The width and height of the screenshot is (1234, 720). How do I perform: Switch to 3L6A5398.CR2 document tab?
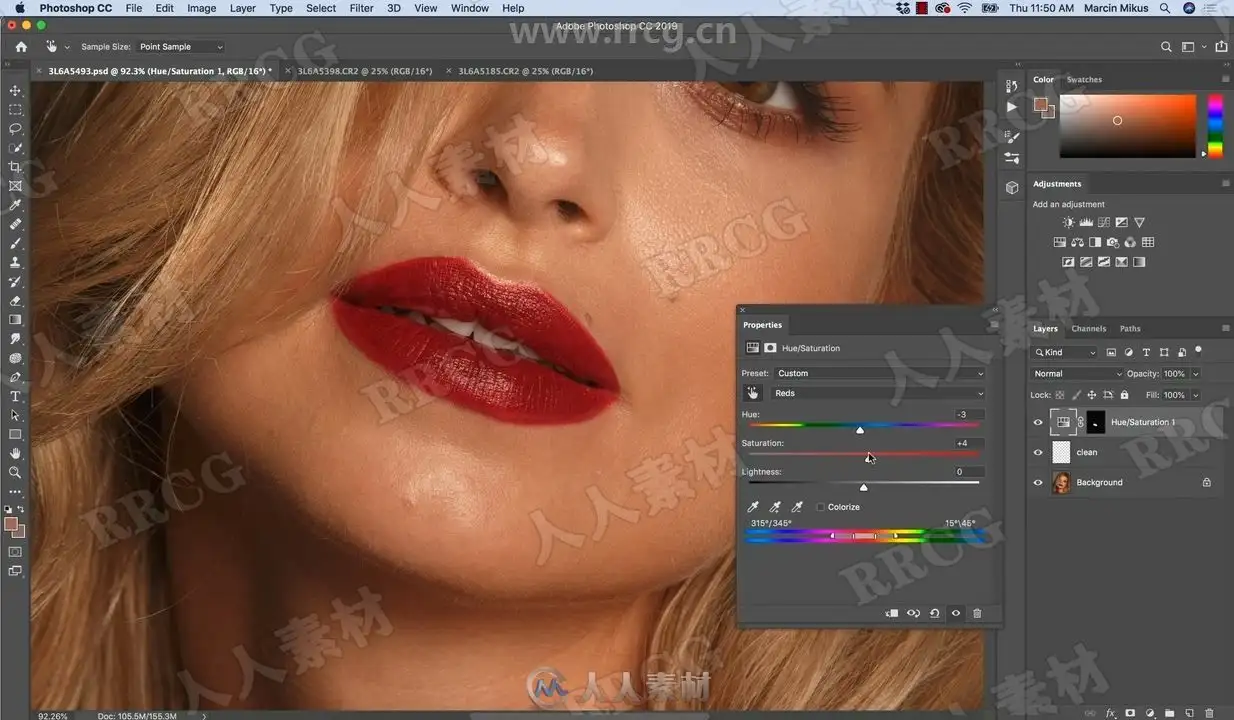[x=365, y=71]
